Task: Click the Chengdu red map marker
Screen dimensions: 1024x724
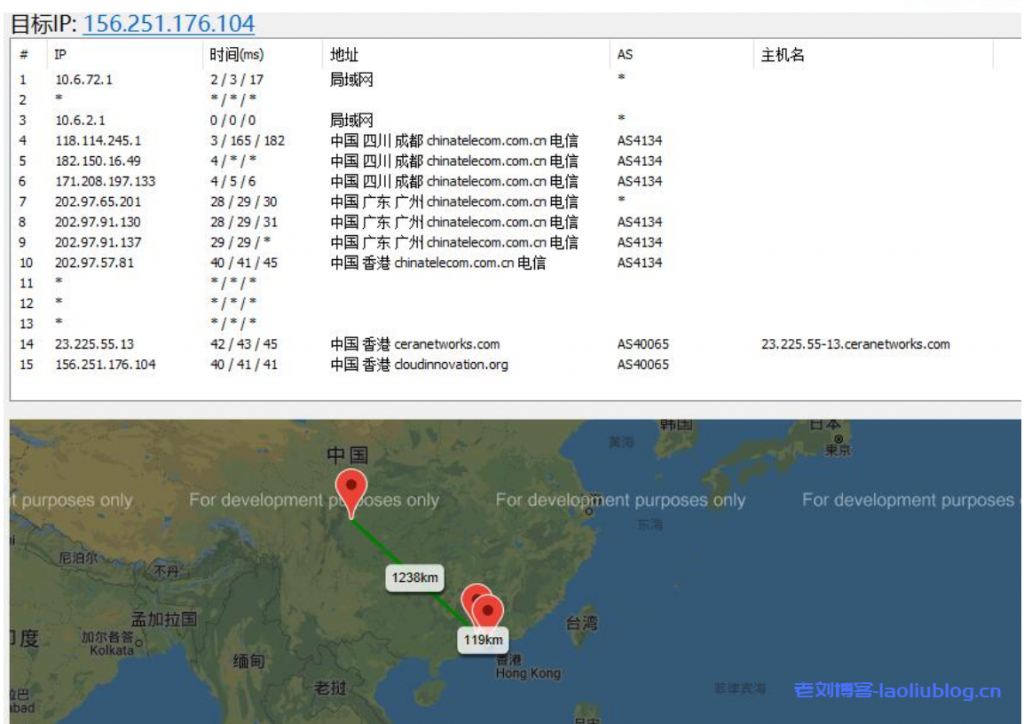Action: click(350, 490)
